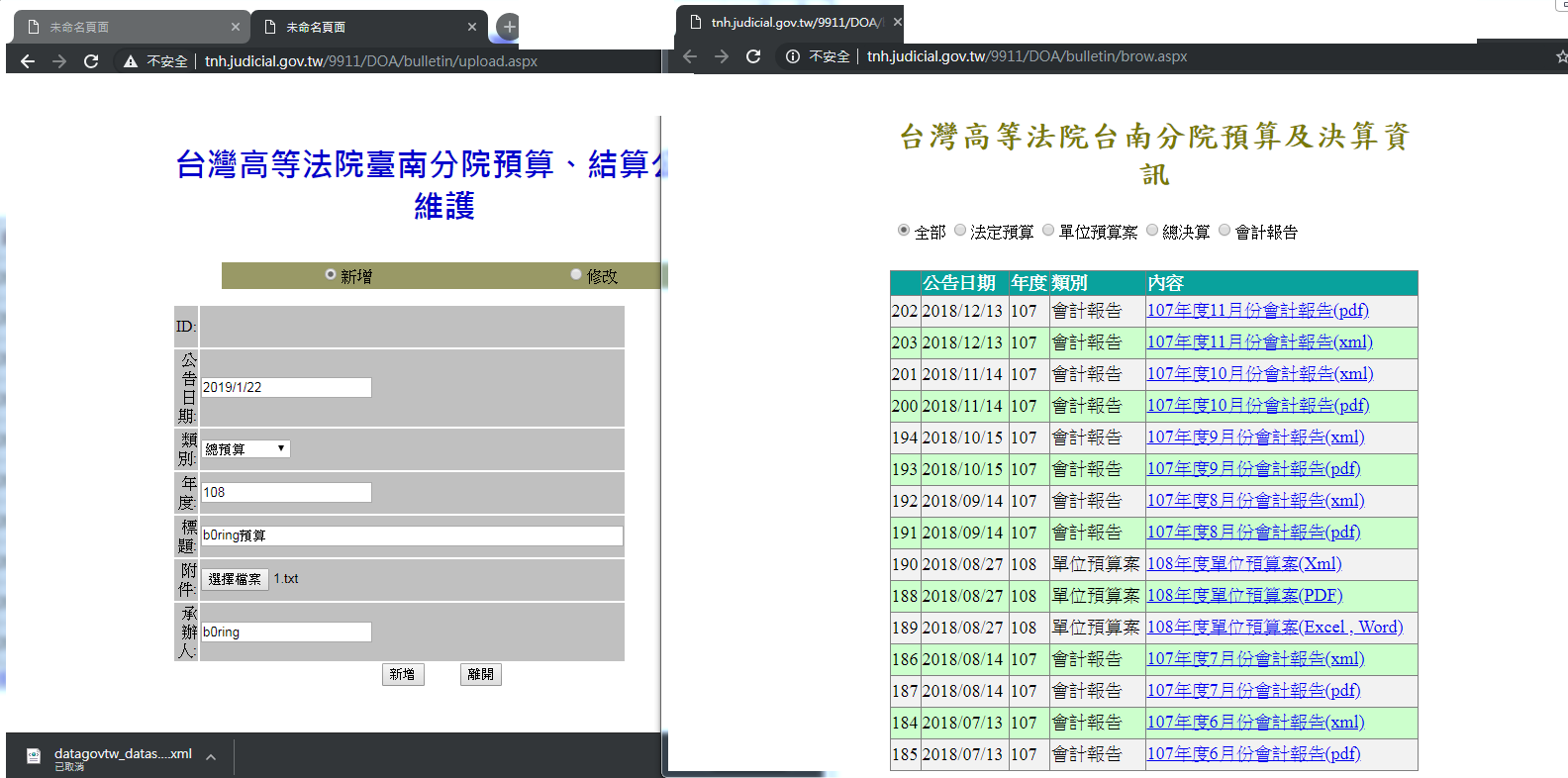Go back in the left upload.aspx browser window
The height and width of the screenshot is (778, 1568).
click(28, 61)
